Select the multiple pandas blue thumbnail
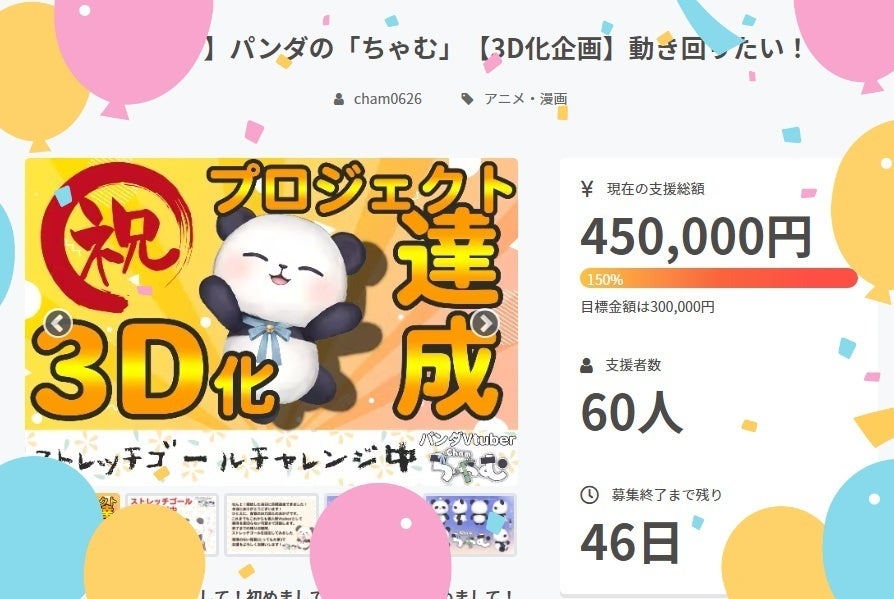The height and width of the screenshot is (599, 894). coord(471,524)
